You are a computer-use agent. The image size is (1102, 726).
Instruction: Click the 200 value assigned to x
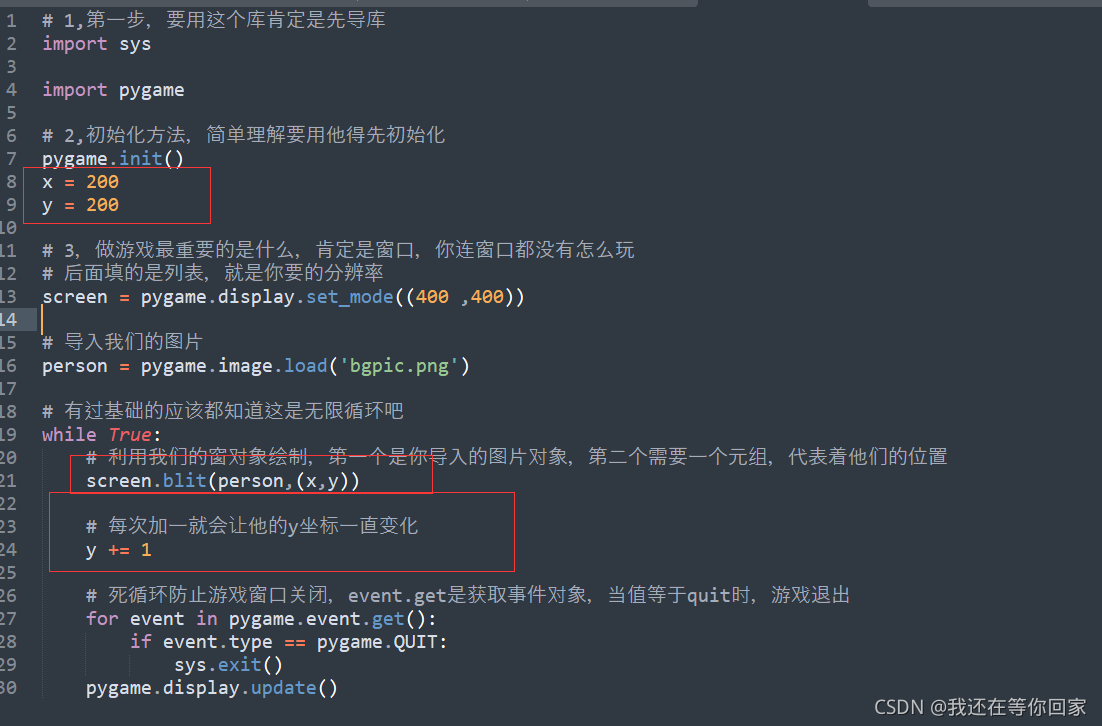click(102, 182)
